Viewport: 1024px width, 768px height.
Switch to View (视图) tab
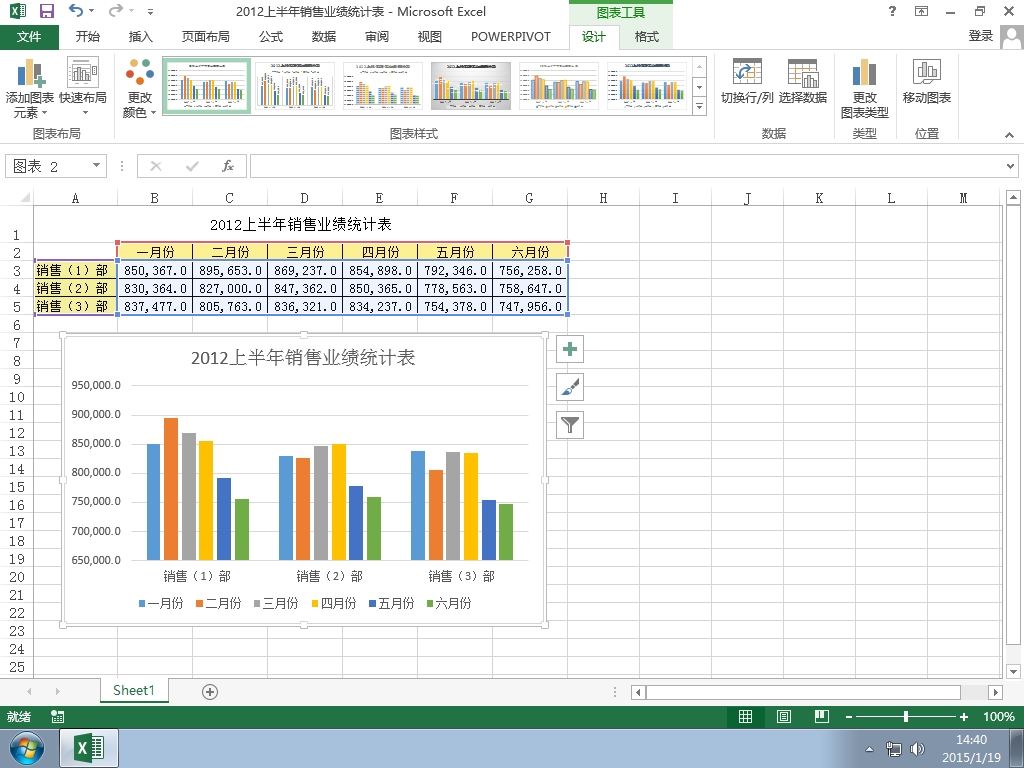point(429,37)
